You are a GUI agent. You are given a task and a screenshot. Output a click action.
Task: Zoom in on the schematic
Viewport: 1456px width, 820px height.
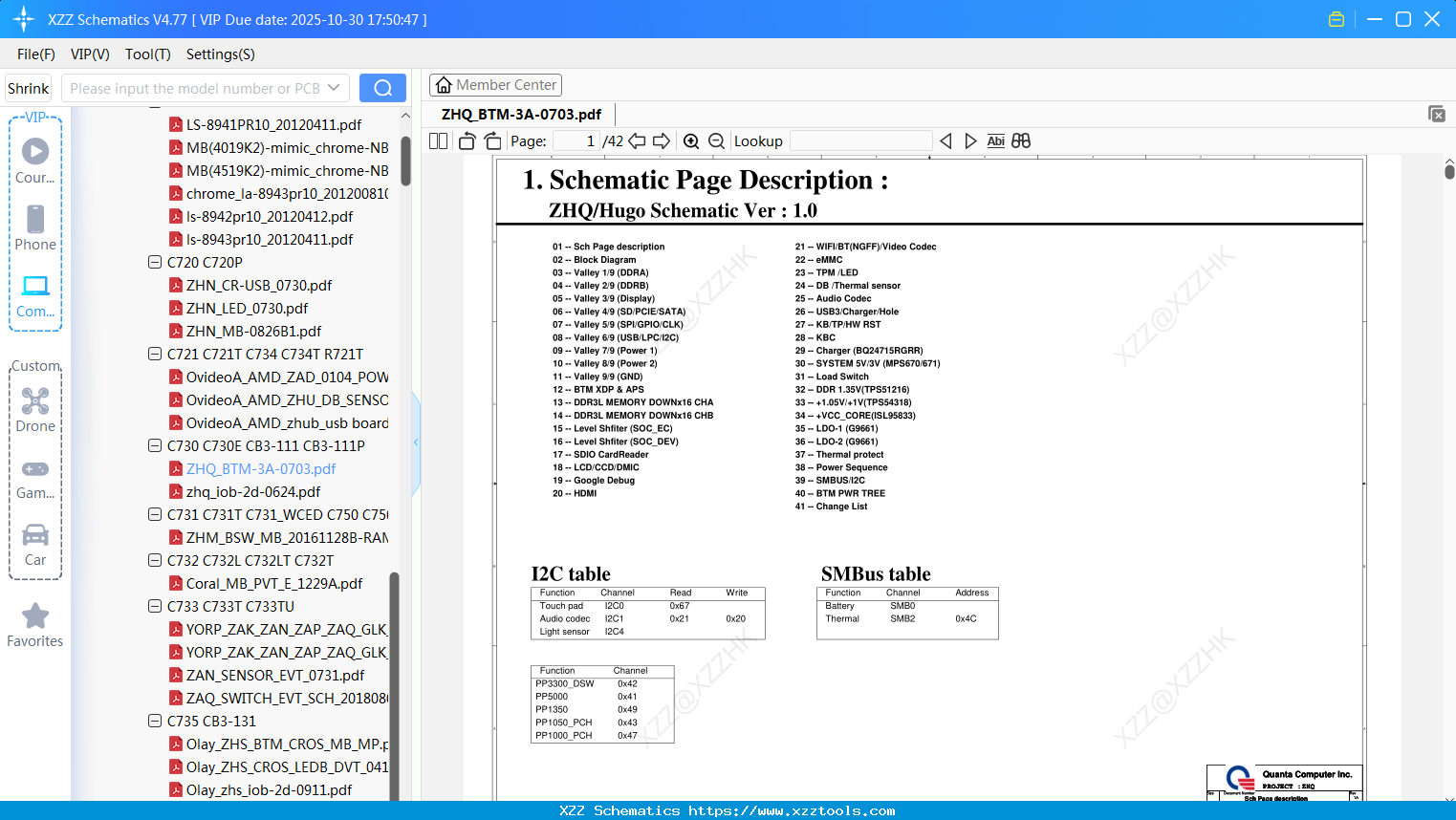pyautogui.click(x=691, y=141)
